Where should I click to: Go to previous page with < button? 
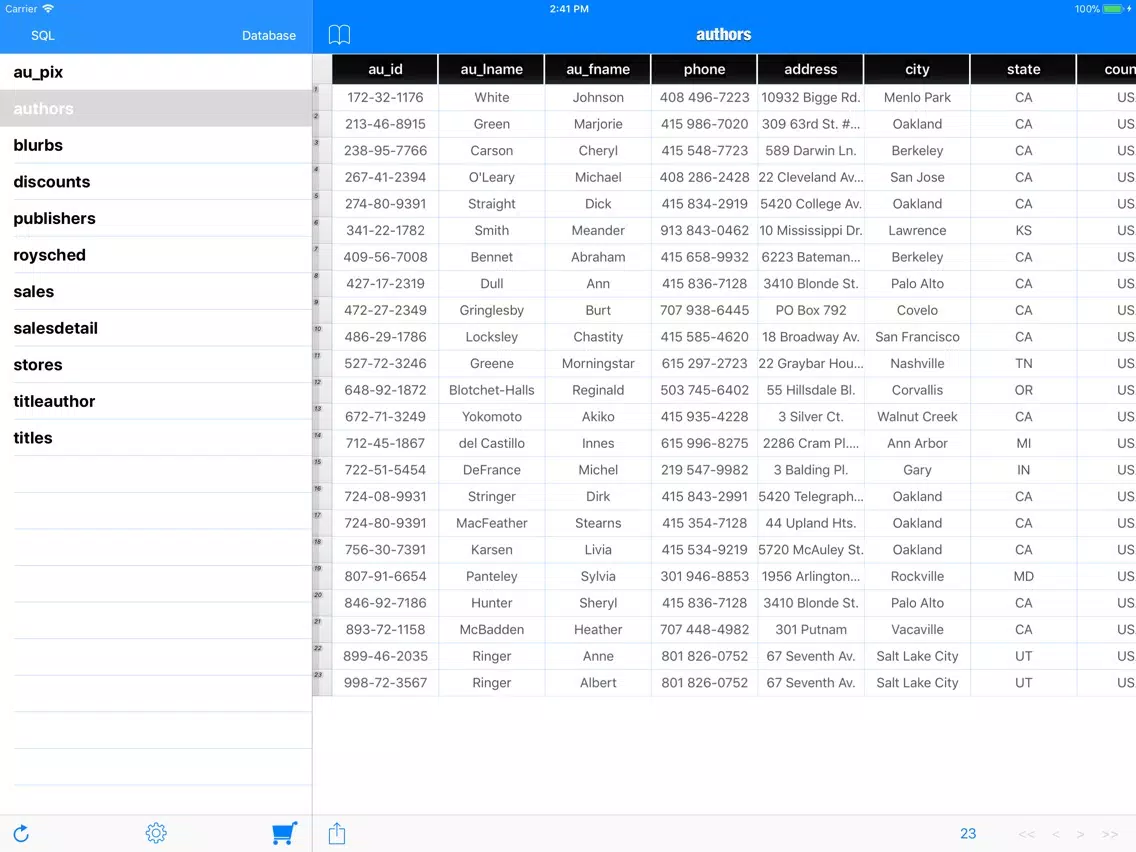tap(1056, 834)
